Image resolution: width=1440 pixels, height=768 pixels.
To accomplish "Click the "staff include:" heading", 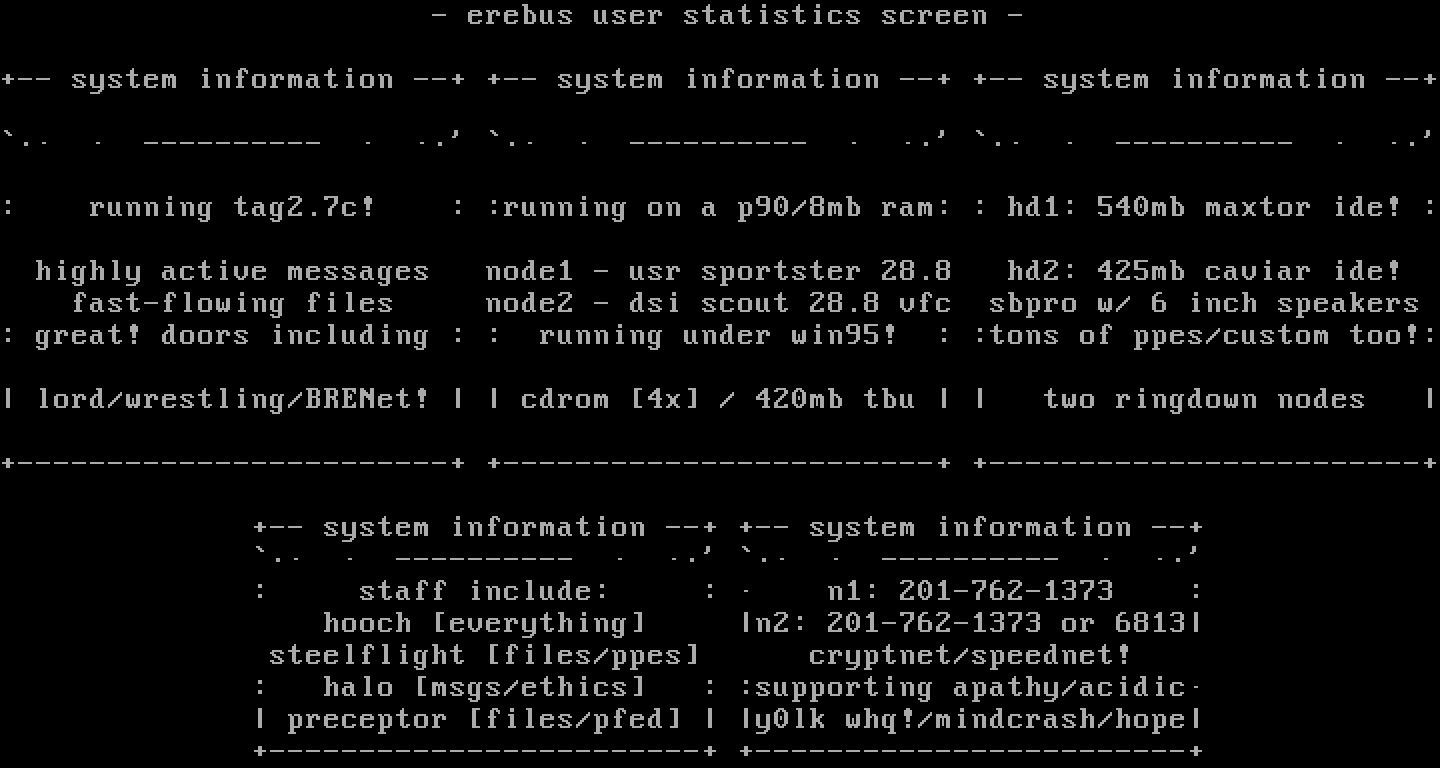I will click(x=484, y=591).
